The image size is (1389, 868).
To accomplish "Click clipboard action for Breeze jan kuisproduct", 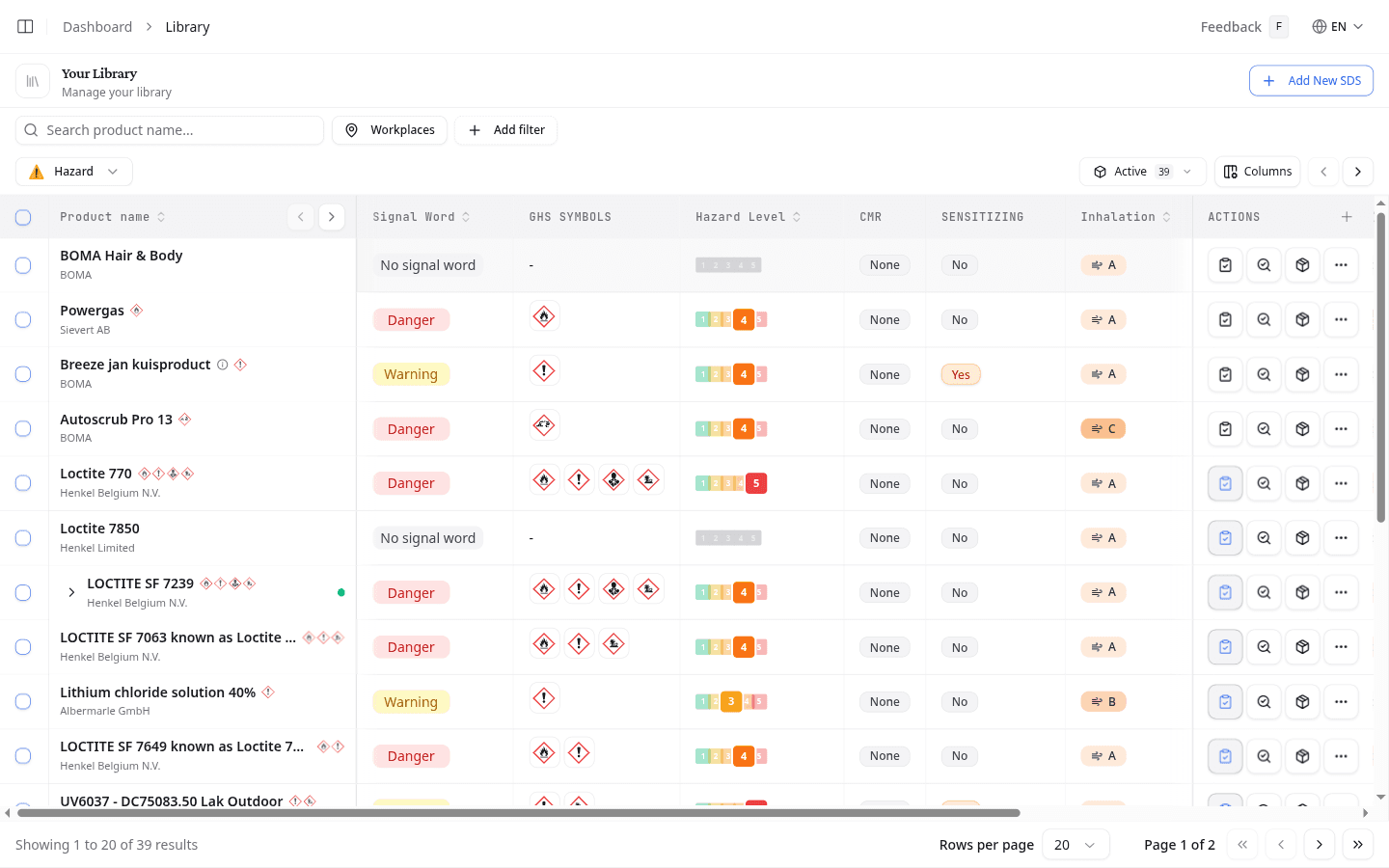I will 1225,374.
